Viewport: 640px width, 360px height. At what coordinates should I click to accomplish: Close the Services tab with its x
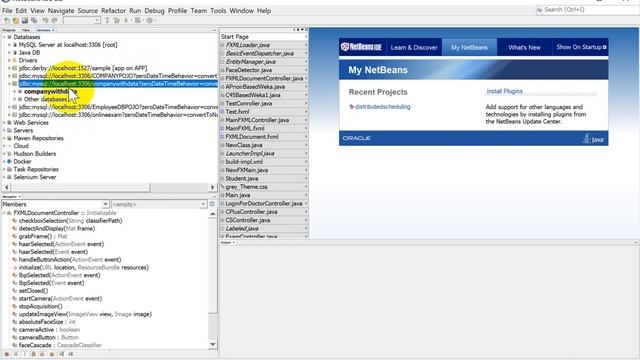(53, 30)
